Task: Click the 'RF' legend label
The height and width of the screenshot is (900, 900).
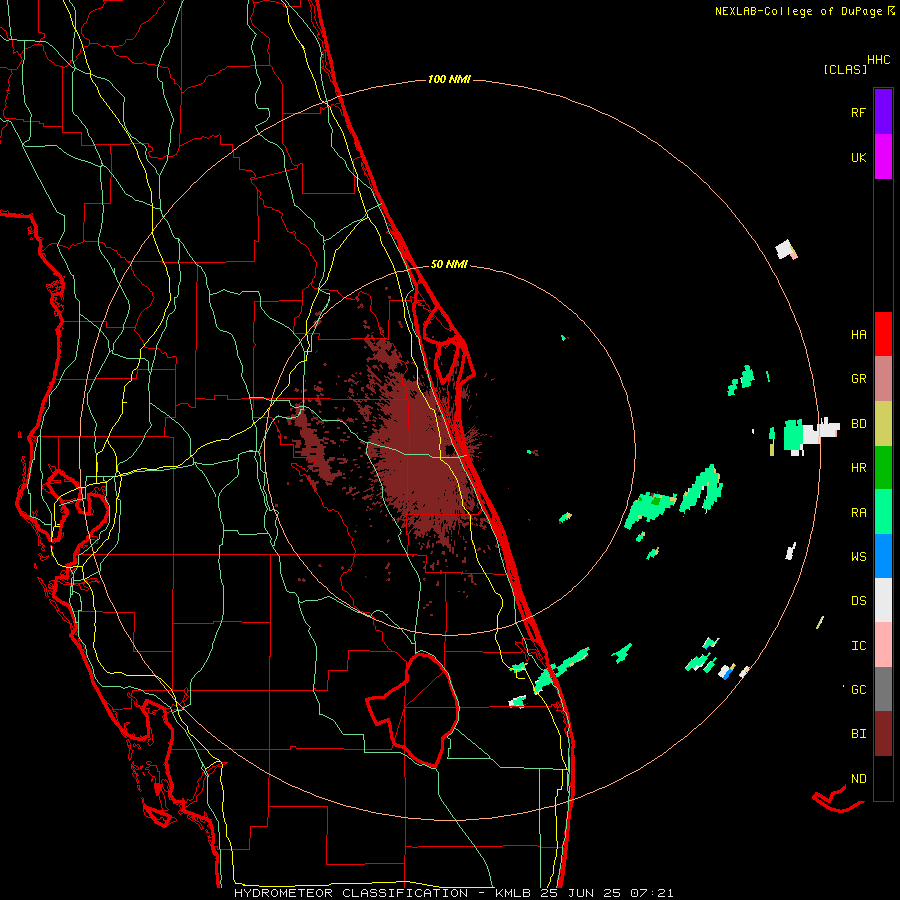Action: point(858,112)
